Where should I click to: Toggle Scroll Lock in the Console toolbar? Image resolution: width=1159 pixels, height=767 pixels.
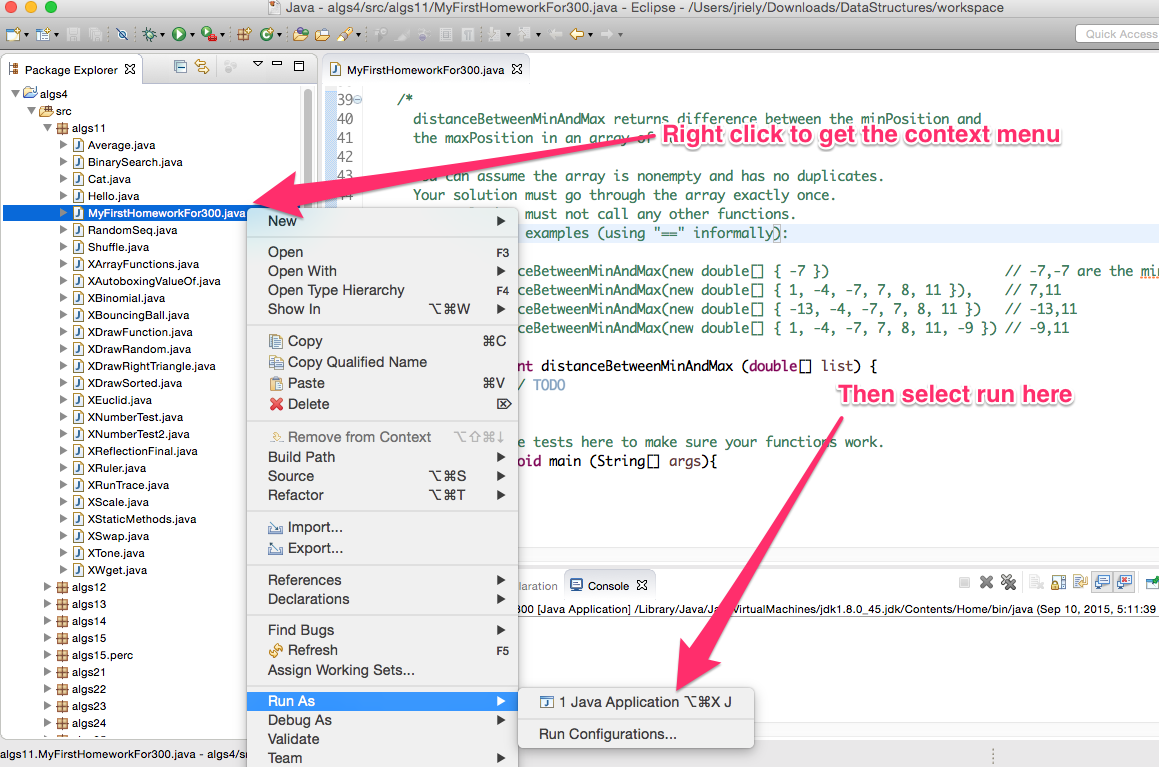pyautogui.click(x=1058, y=583)
